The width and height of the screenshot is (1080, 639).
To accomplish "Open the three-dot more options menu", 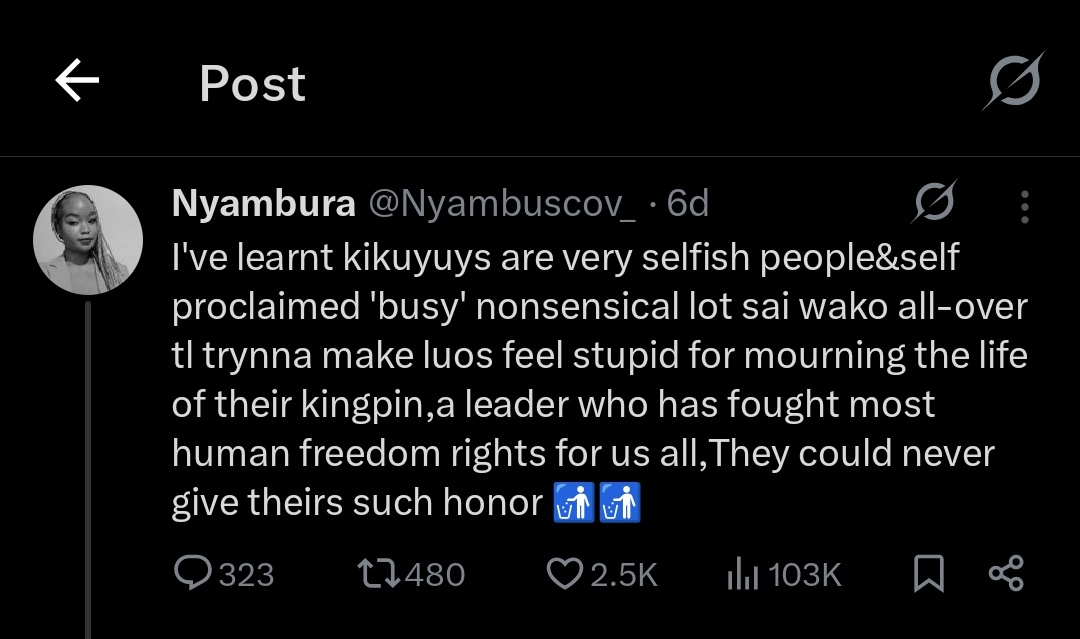I will (x=1024, y=205).
